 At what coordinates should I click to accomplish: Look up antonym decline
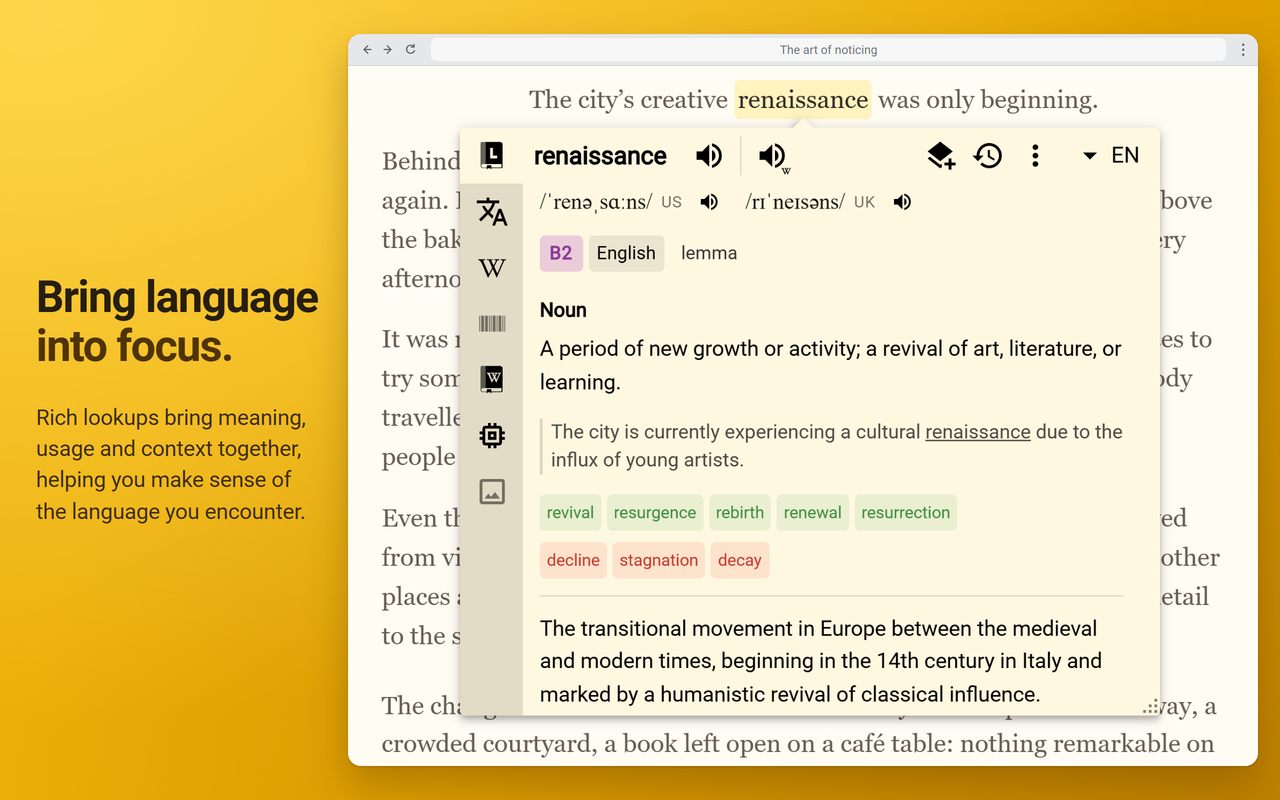[573, 560]
